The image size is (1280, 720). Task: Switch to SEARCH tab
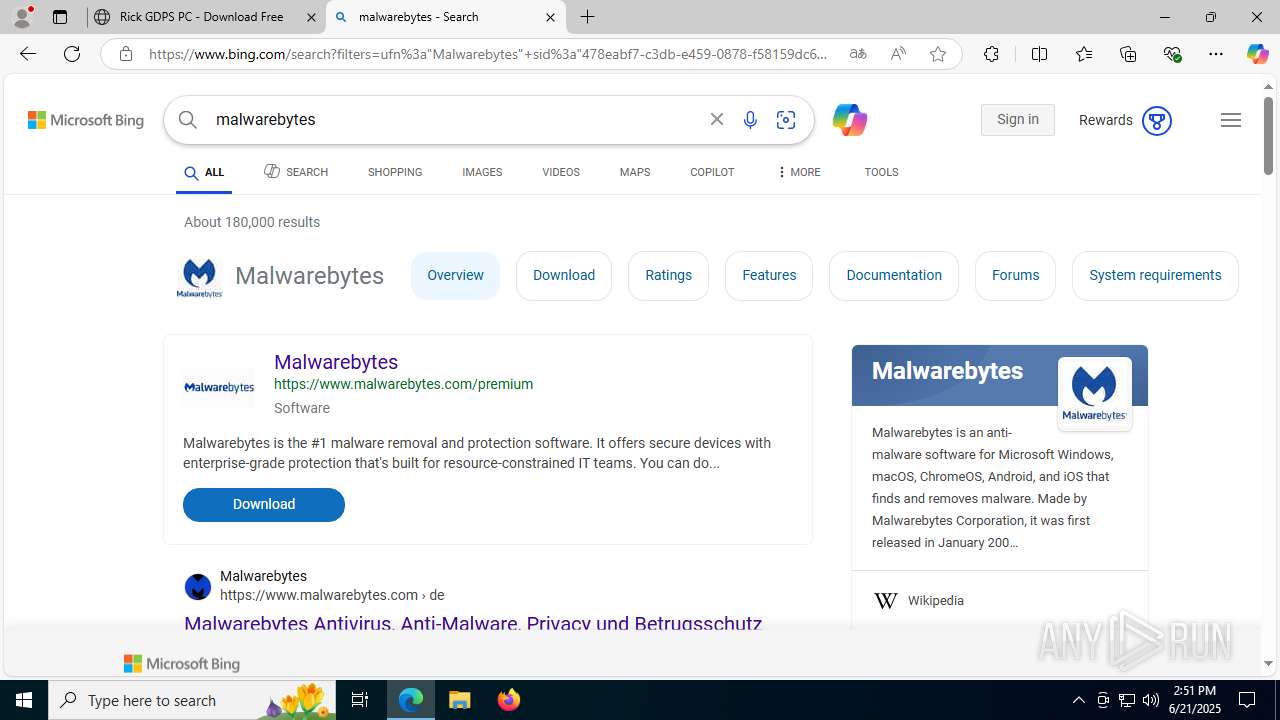click(x=296, y=172)
